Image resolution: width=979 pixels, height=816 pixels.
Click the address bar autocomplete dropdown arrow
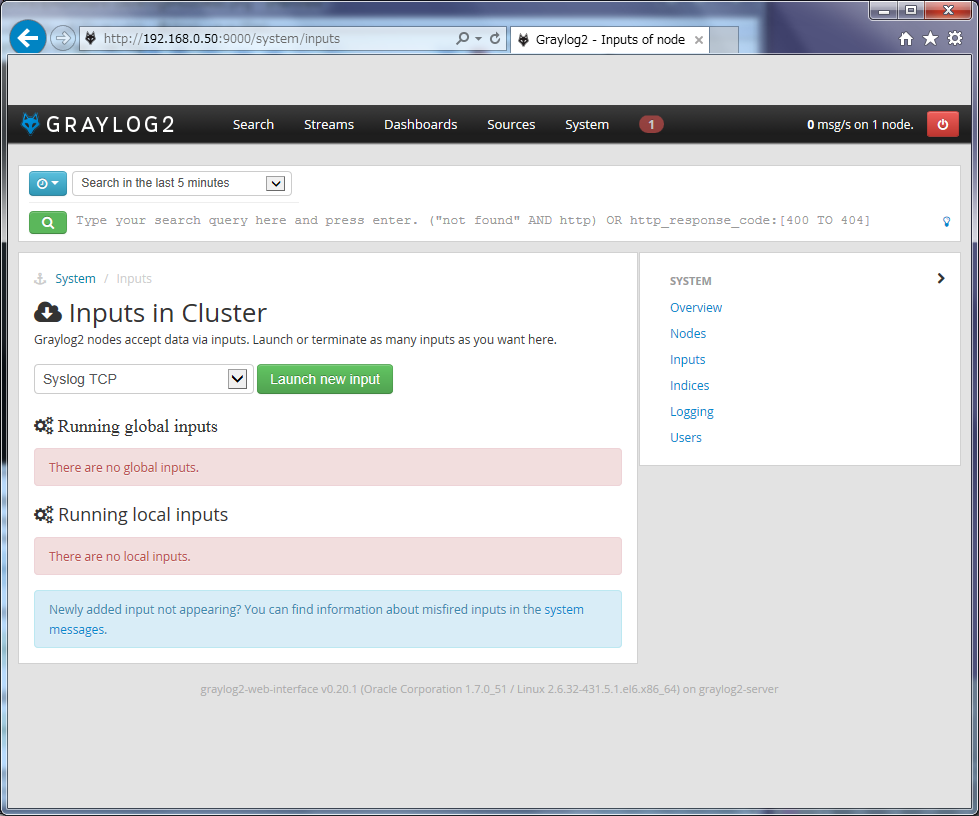(478, 39)
